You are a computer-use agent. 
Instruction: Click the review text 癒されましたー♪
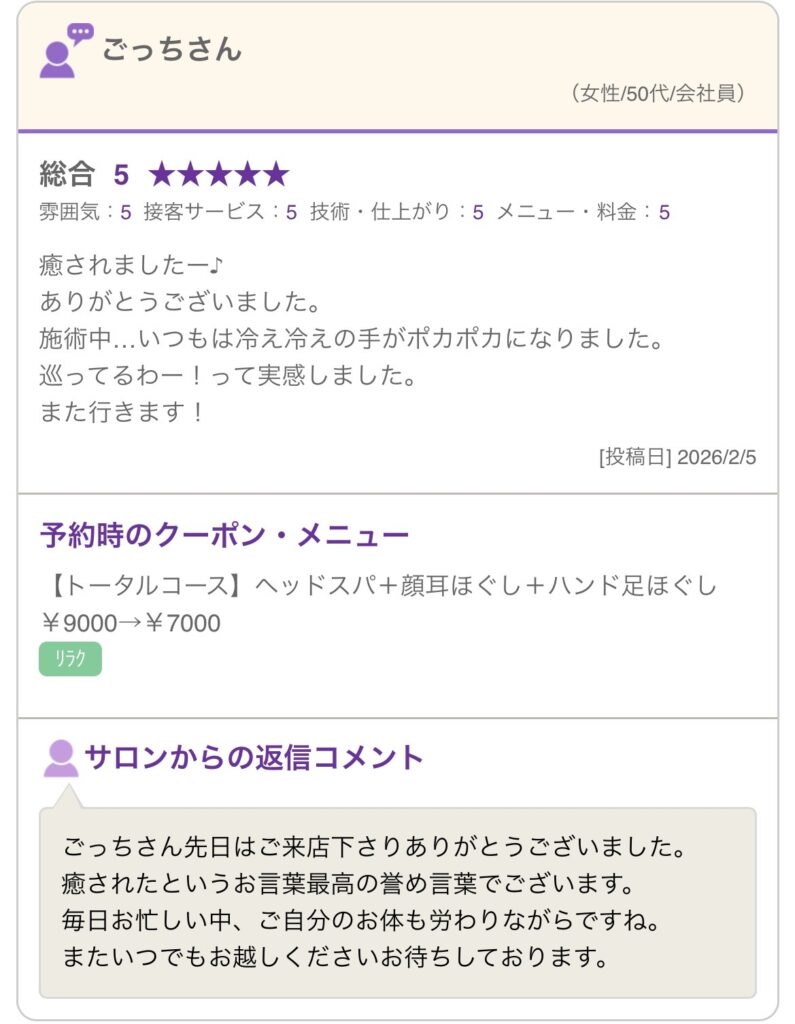[x=132, y=266]
